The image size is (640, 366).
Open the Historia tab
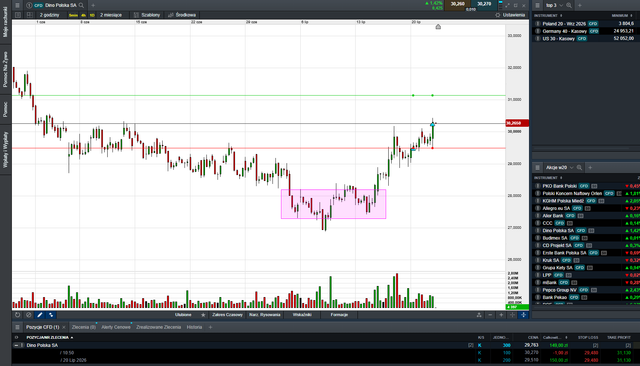194,327
